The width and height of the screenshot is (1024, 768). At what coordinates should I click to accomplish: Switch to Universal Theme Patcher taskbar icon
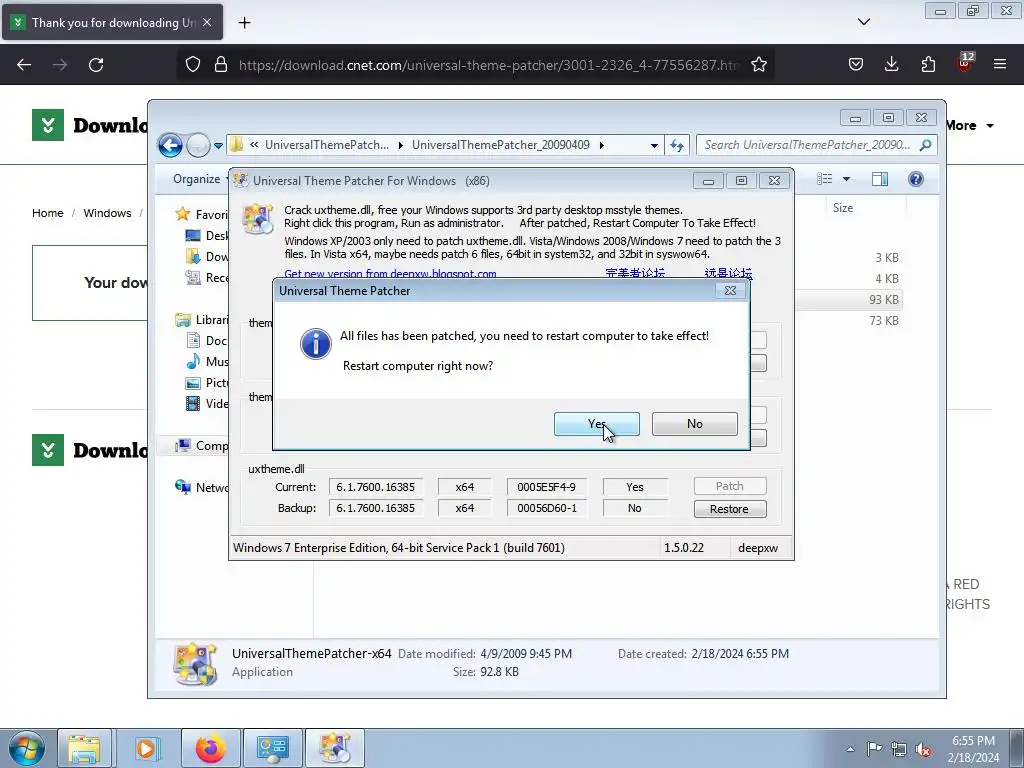tap(334, 748)
